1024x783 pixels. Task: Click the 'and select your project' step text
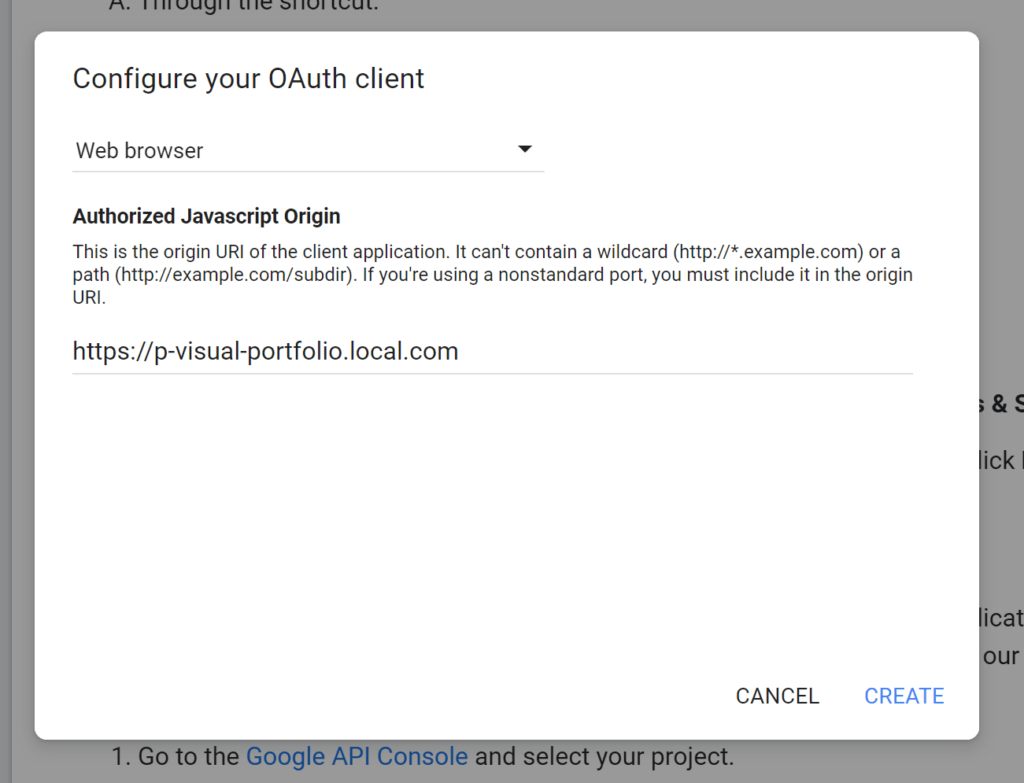click(603, 756)
